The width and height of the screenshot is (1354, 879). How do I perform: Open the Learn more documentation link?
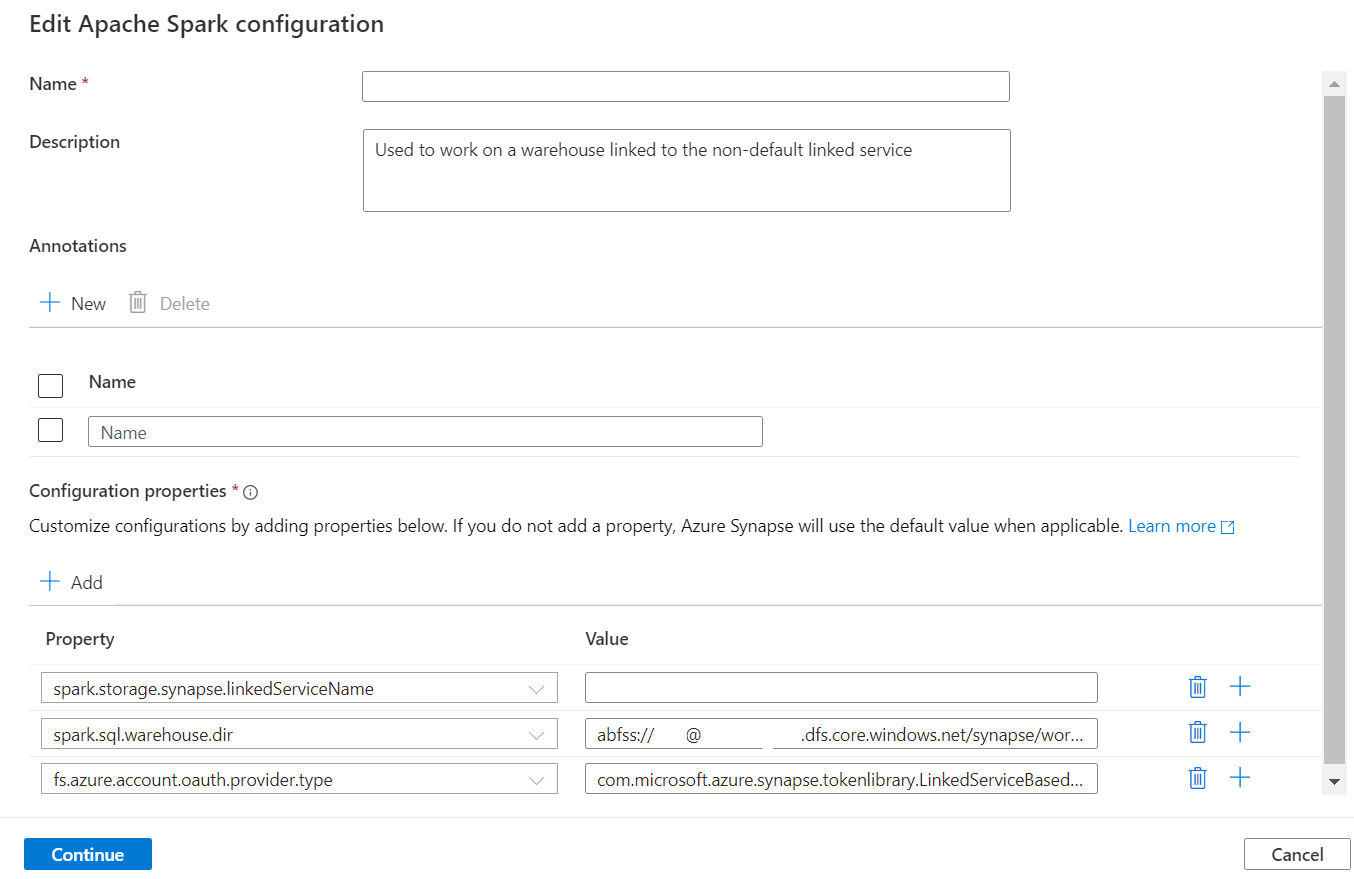click(x=1171, y=525)
